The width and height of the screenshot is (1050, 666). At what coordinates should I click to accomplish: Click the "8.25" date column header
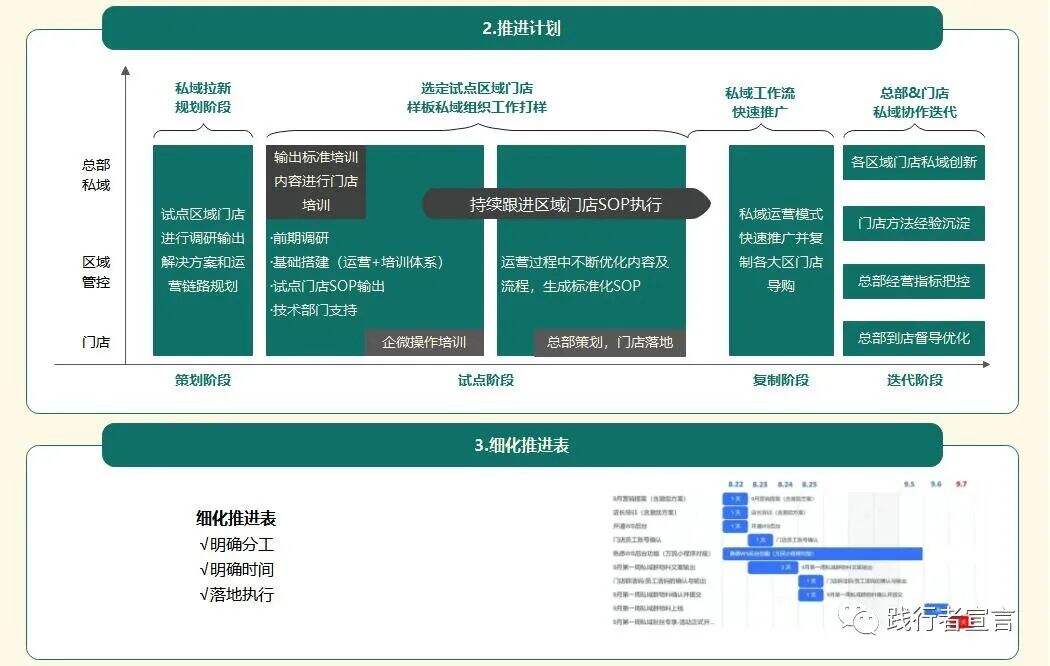click(810, 484)
